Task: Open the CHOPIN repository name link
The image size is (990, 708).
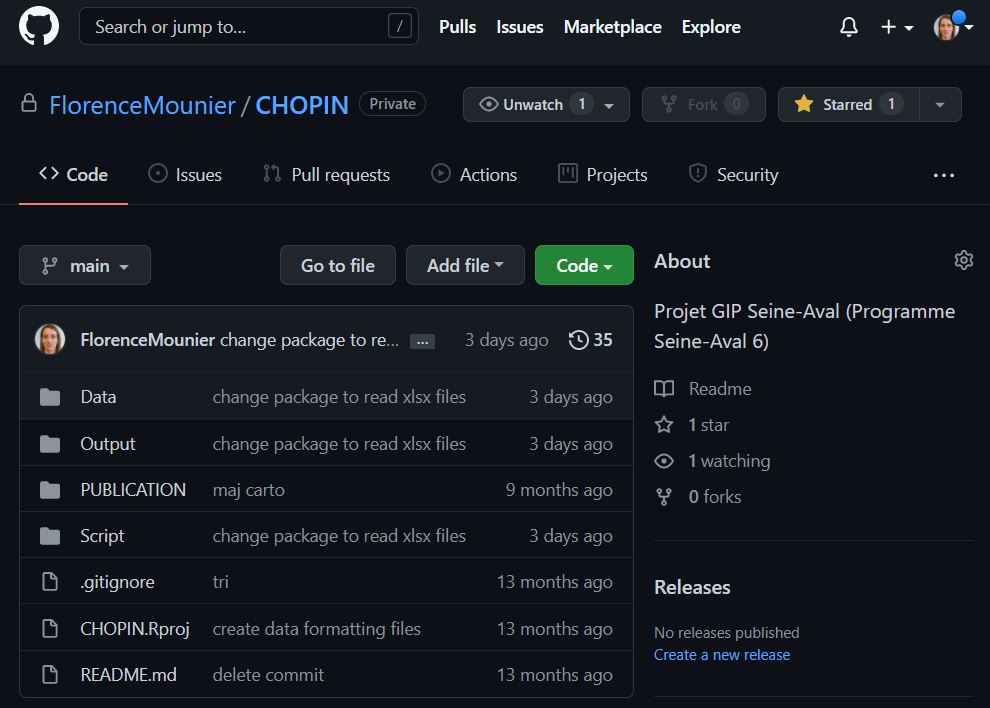Action: (x=302, y=105)
